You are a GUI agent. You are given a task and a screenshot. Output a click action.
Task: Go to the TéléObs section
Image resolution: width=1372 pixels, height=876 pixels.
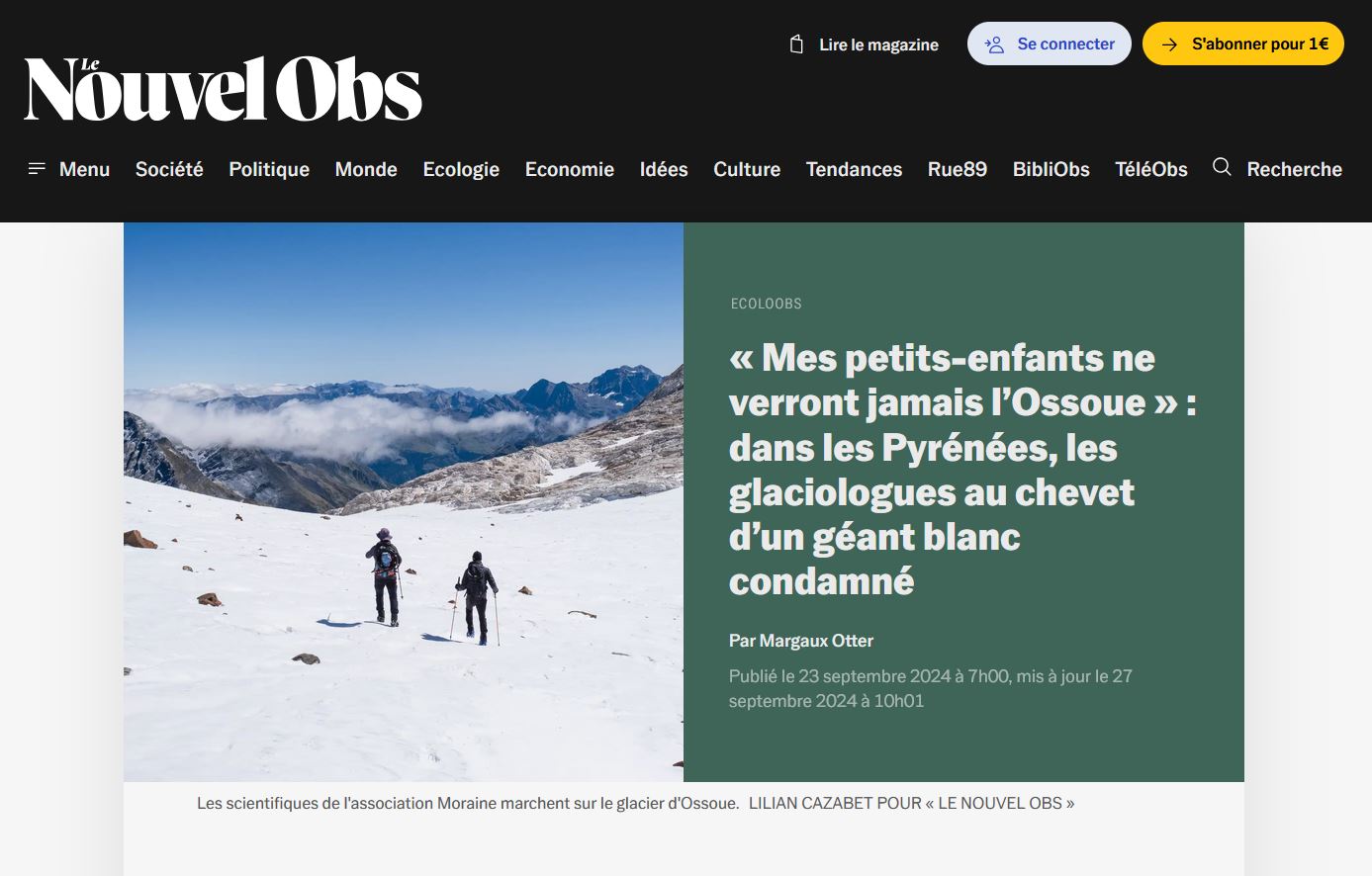[x=1151, y=169]
